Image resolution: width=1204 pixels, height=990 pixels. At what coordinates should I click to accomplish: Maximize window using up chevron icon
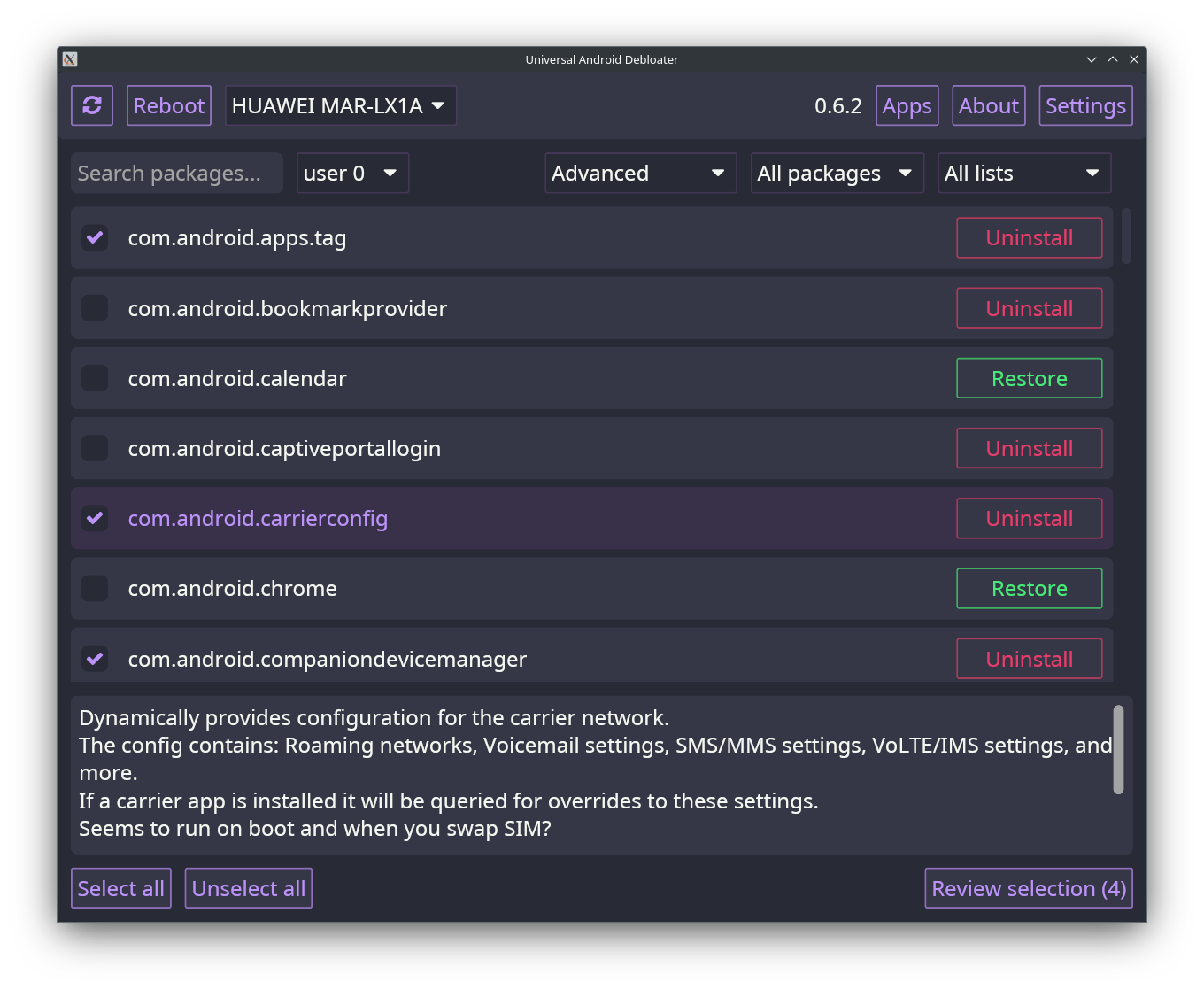pyautogui.click(x=1113, y=59)
